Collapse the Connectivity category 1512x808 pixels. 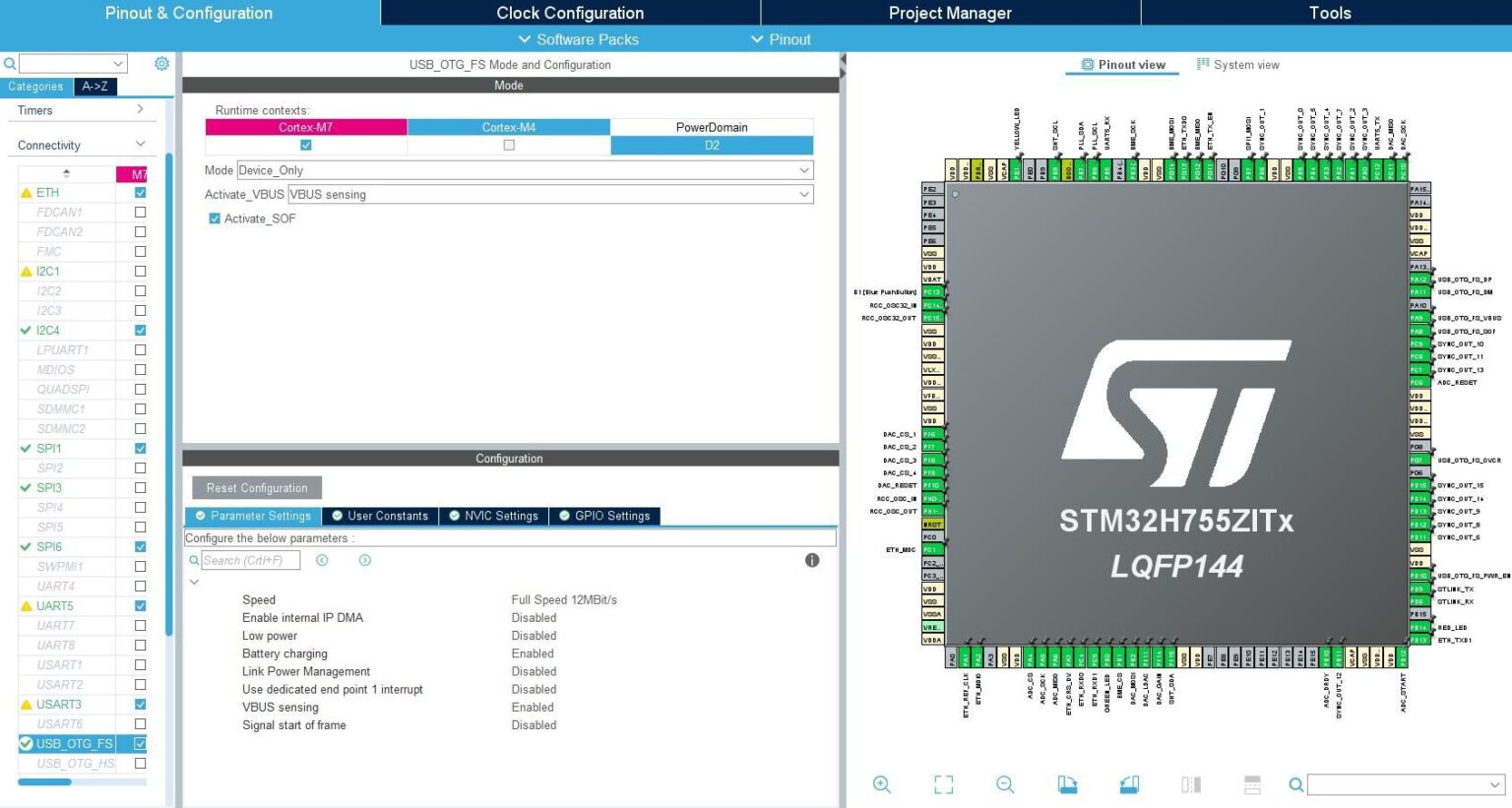pos(140,145)
